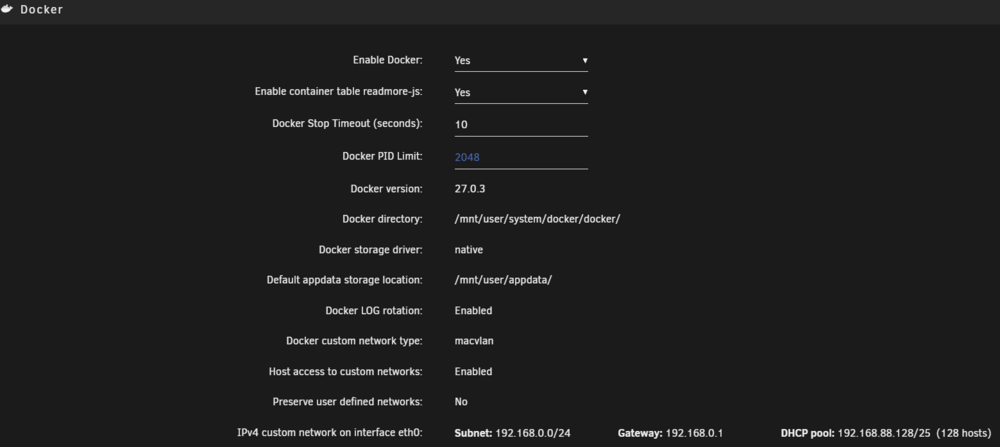This screenshot has height=447, width=1000.
Task: Click Subnet value 192.168.0.0/24
Action: tap(533, 434)
